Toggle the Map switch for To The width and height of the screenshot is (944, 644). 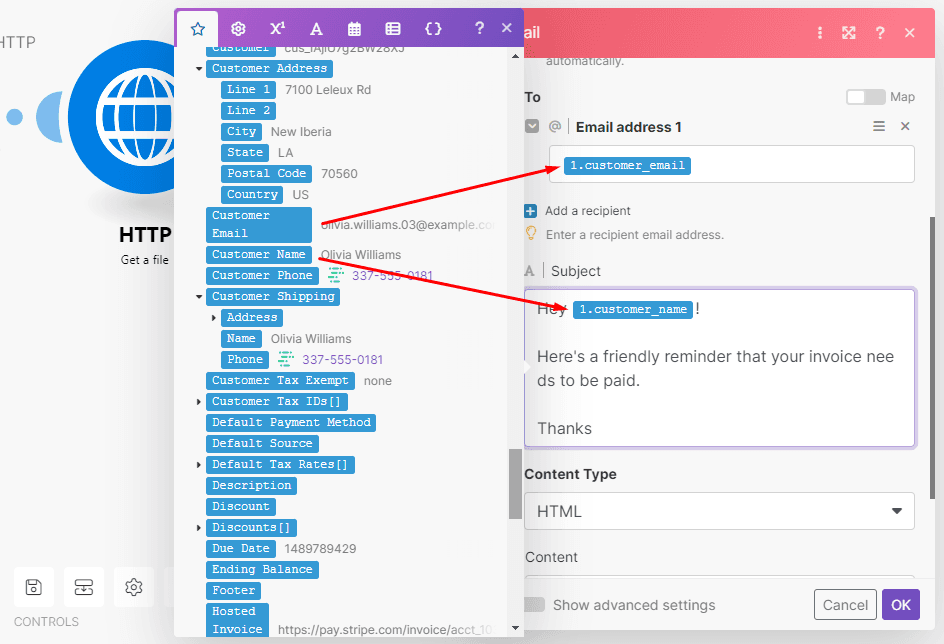pyautogui.click(x=865, y=97)
